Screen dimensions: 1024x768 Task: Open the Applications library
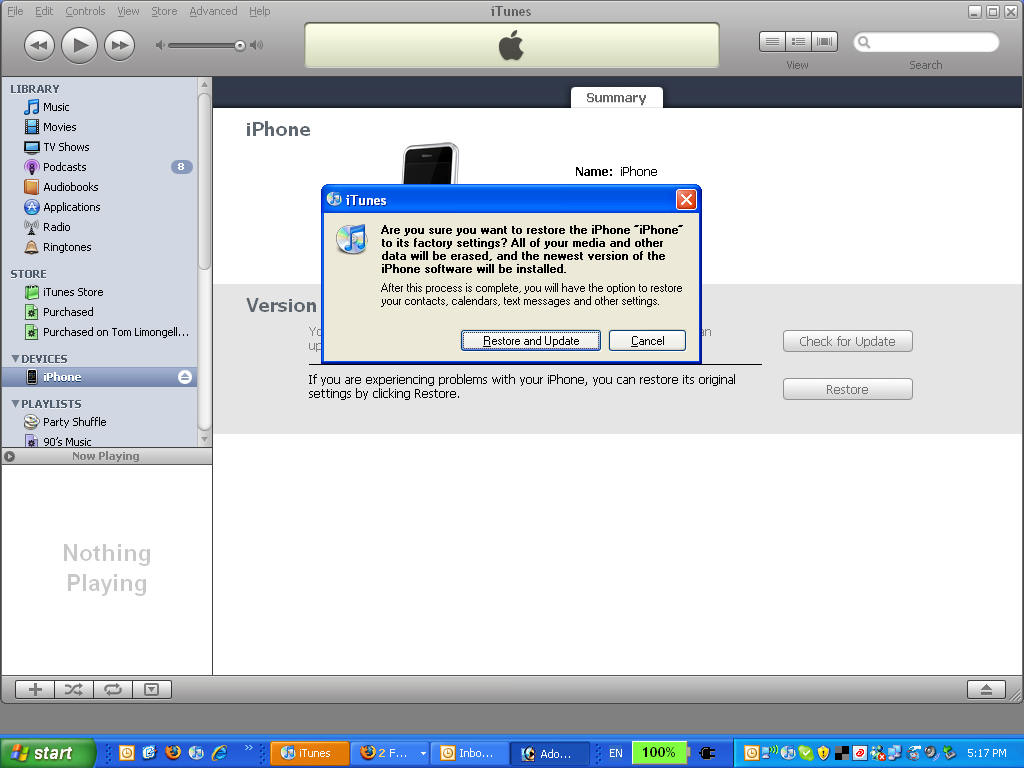[71, 207]
